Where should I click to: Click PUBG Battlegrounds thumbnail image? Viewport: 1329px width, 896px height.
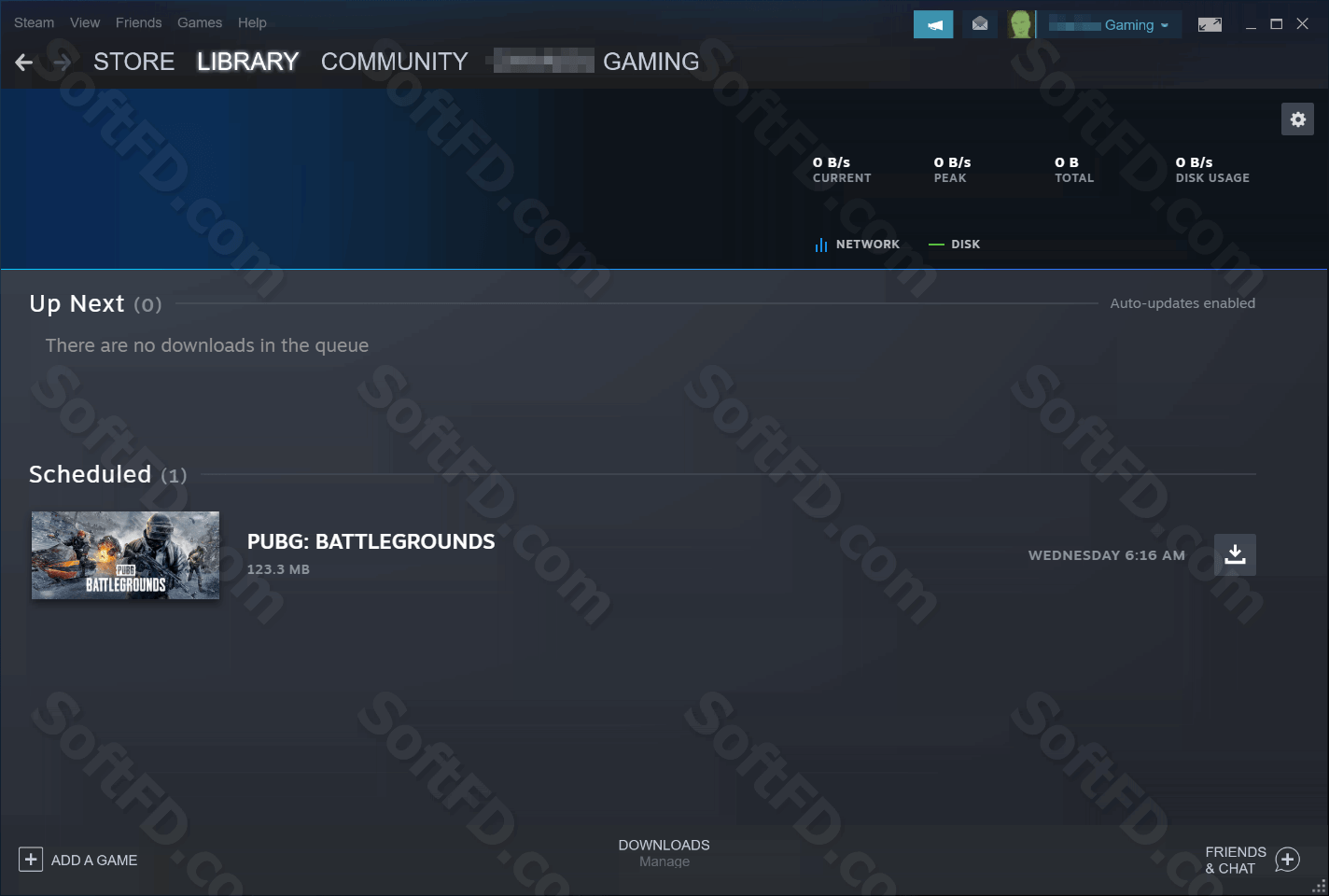[126, 555]
